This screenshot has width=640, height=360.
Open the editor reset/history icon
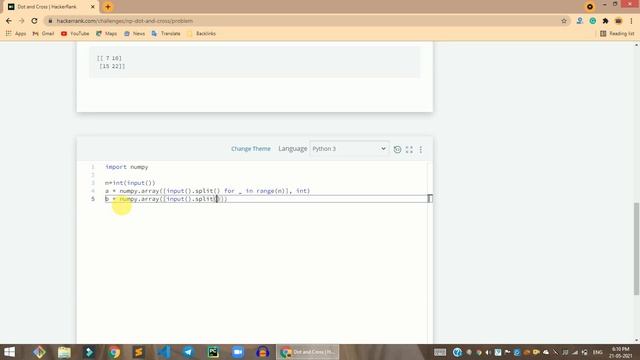pos(397,149)
